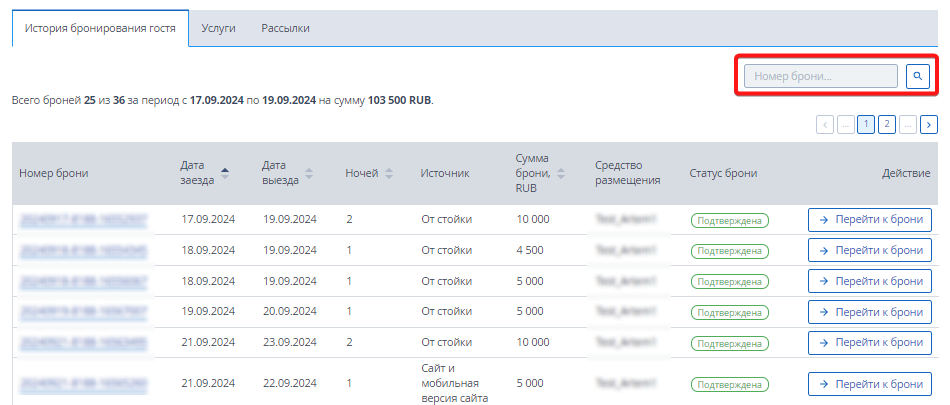Screen dimensions: 950x405
Task: Open booking number link in 19.09.2024–20.09.2024 row
Action: (84, 312)
